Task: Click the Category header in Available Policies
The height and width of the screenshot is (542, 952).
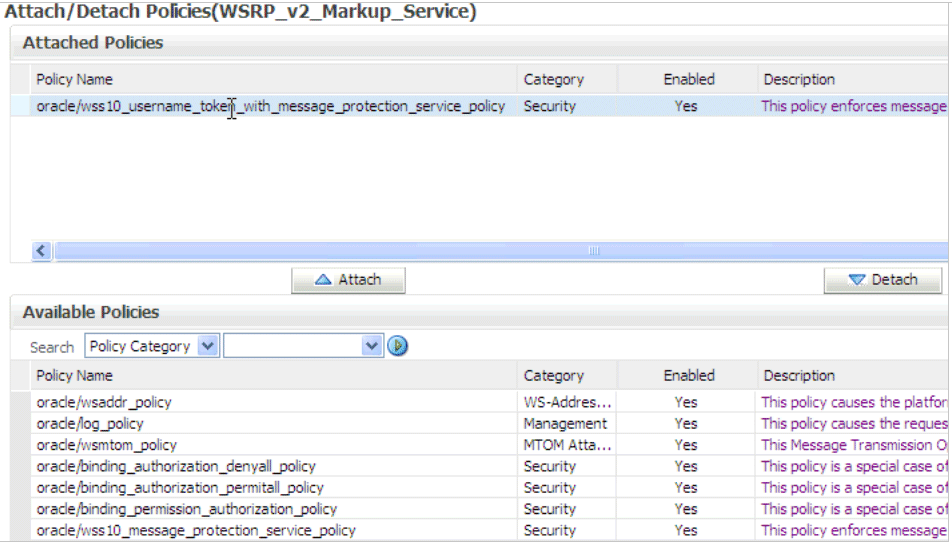Action: tap(567, 375)
